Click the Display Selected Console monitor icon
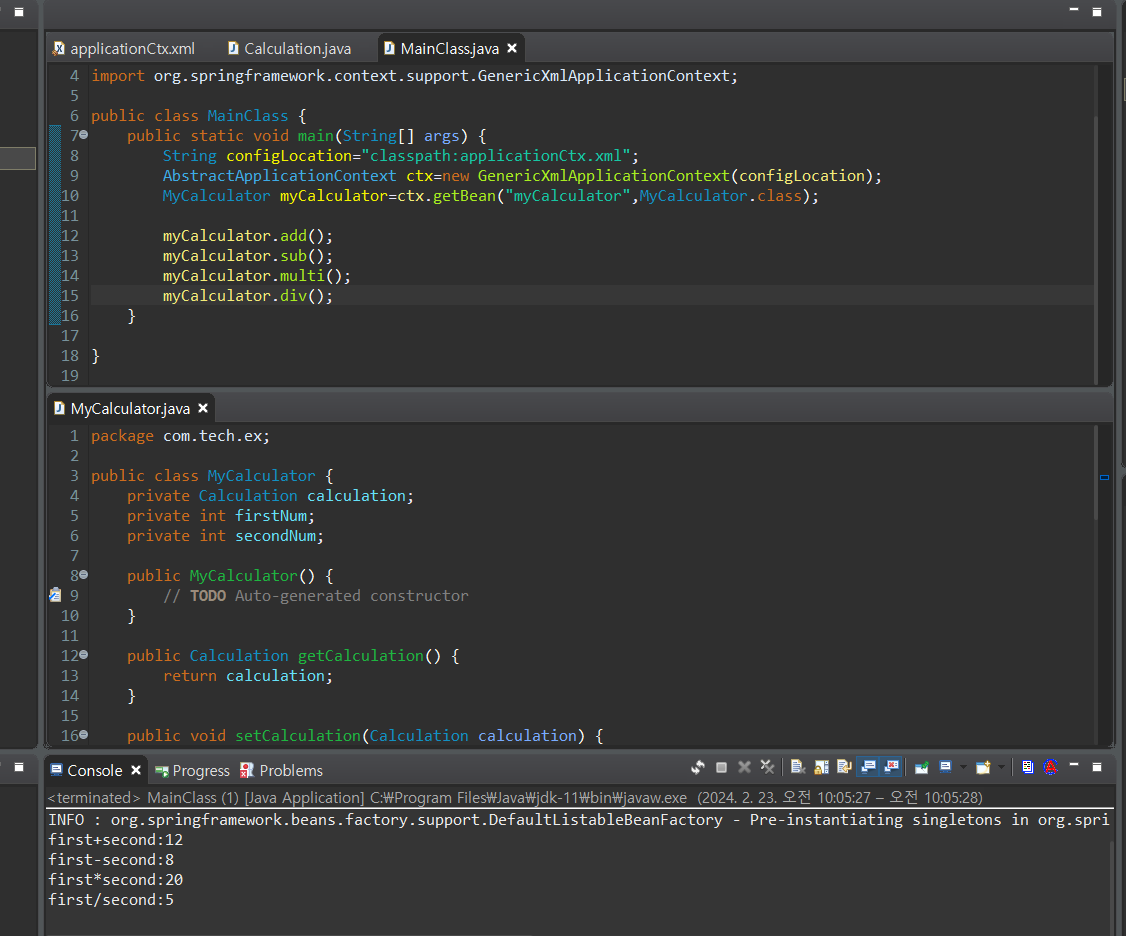 (945, 767)
